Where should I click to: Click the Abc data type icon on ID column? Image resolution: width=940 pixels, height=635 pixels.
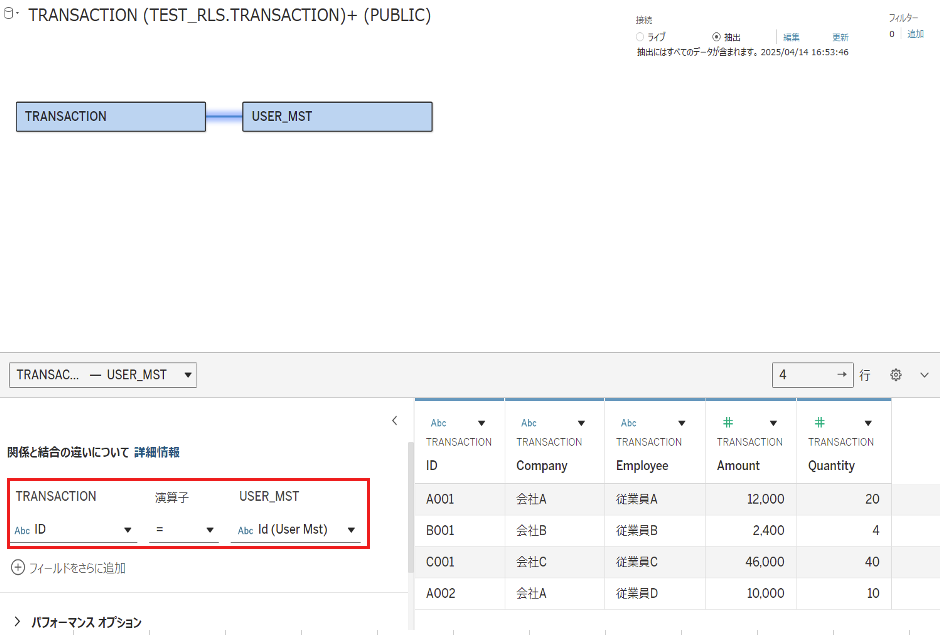point(438,422)
